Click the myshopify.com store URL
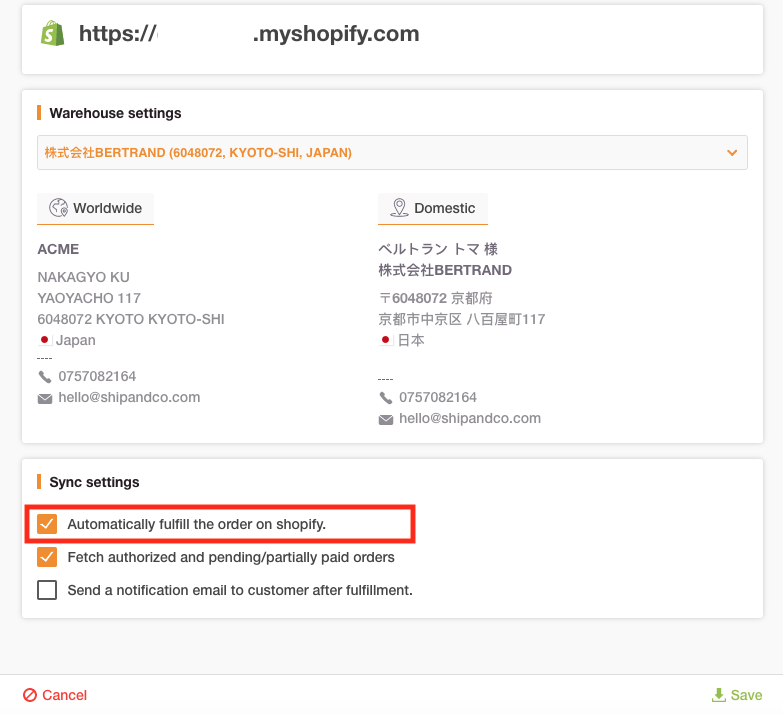The width and height of the screenshot is (783, 714). tap(249, 33)
